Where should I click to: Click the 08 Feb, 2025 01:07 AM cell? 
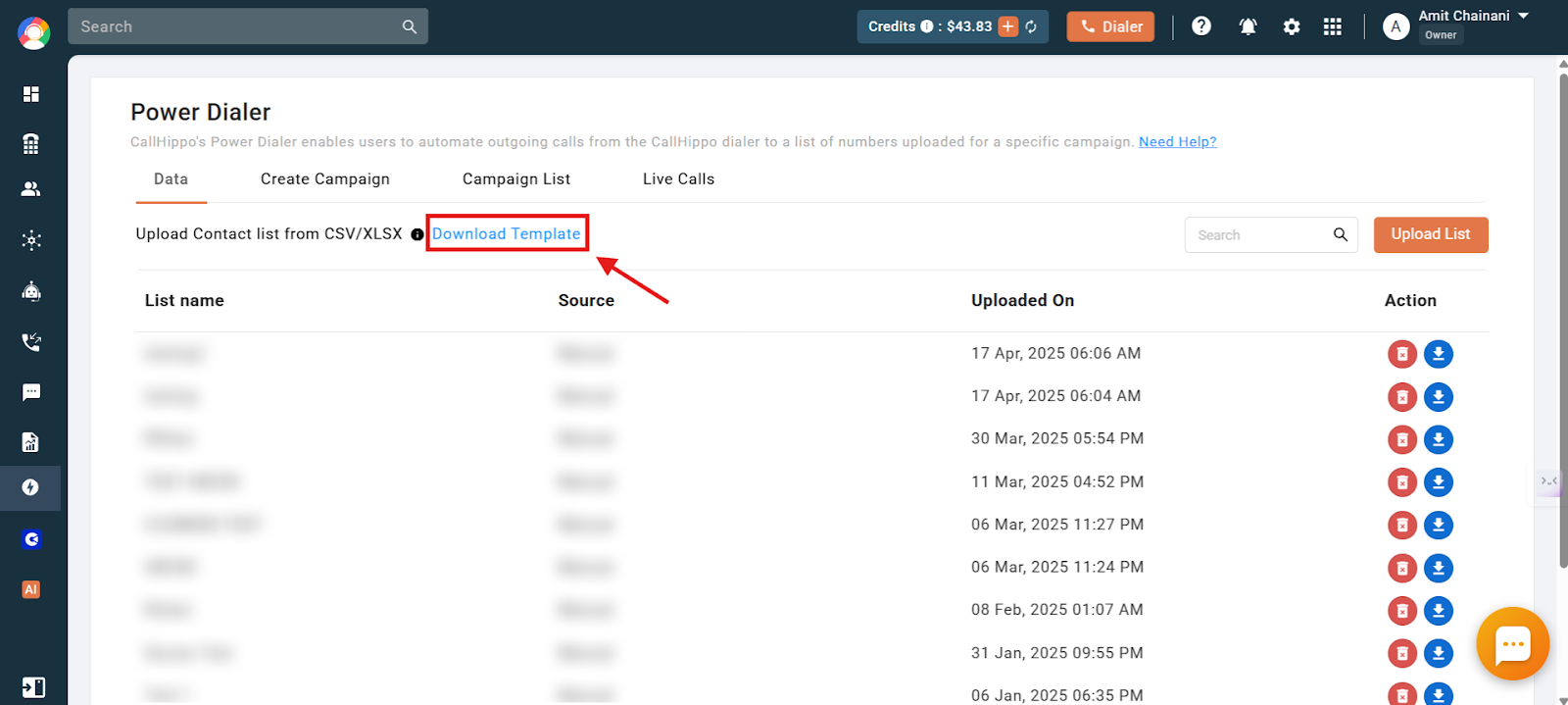[1056, 610]
